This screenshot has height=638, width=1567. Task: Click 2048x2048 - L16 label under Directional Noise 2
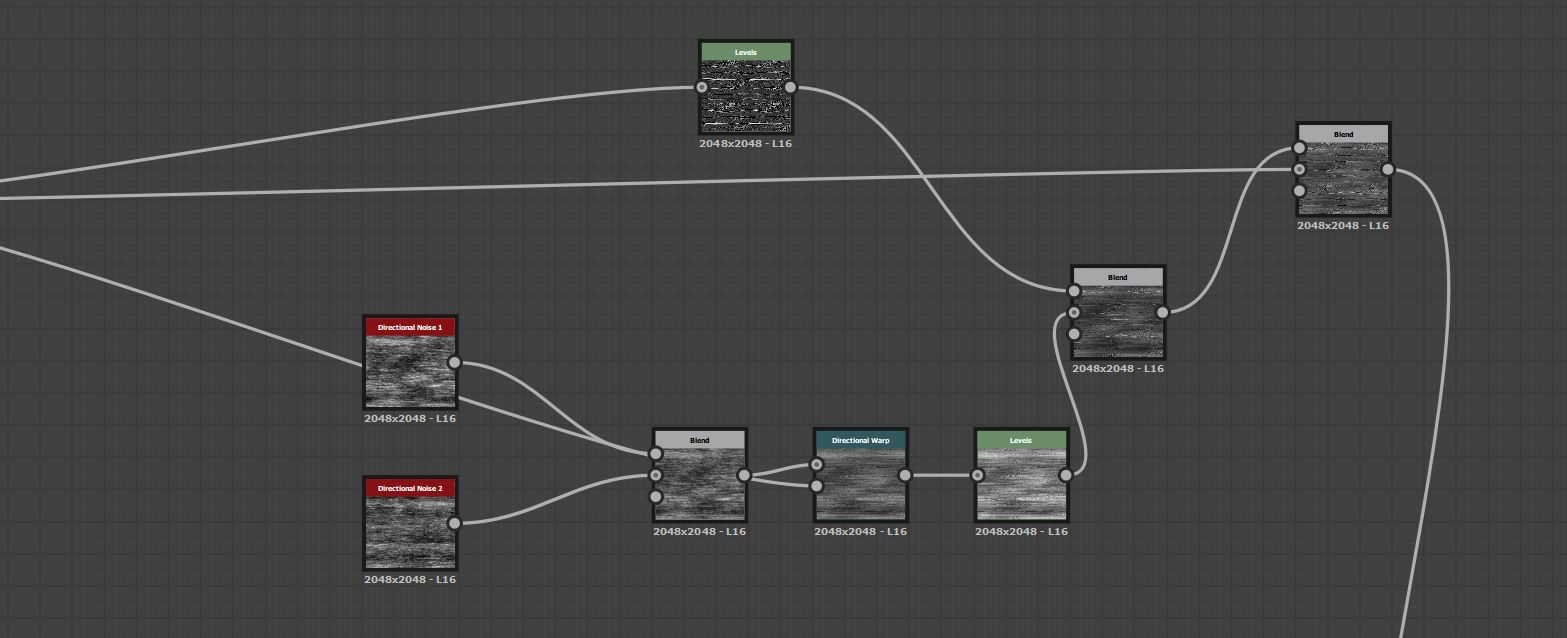click(410, 579)
